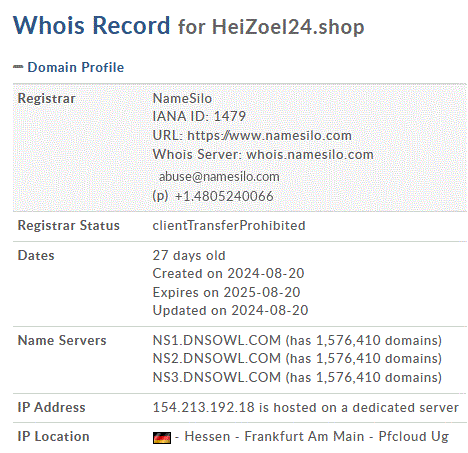Click the NS3.DNSOWL.COM name server
This screenshot has height=453, width=468.
coord(217,377)
